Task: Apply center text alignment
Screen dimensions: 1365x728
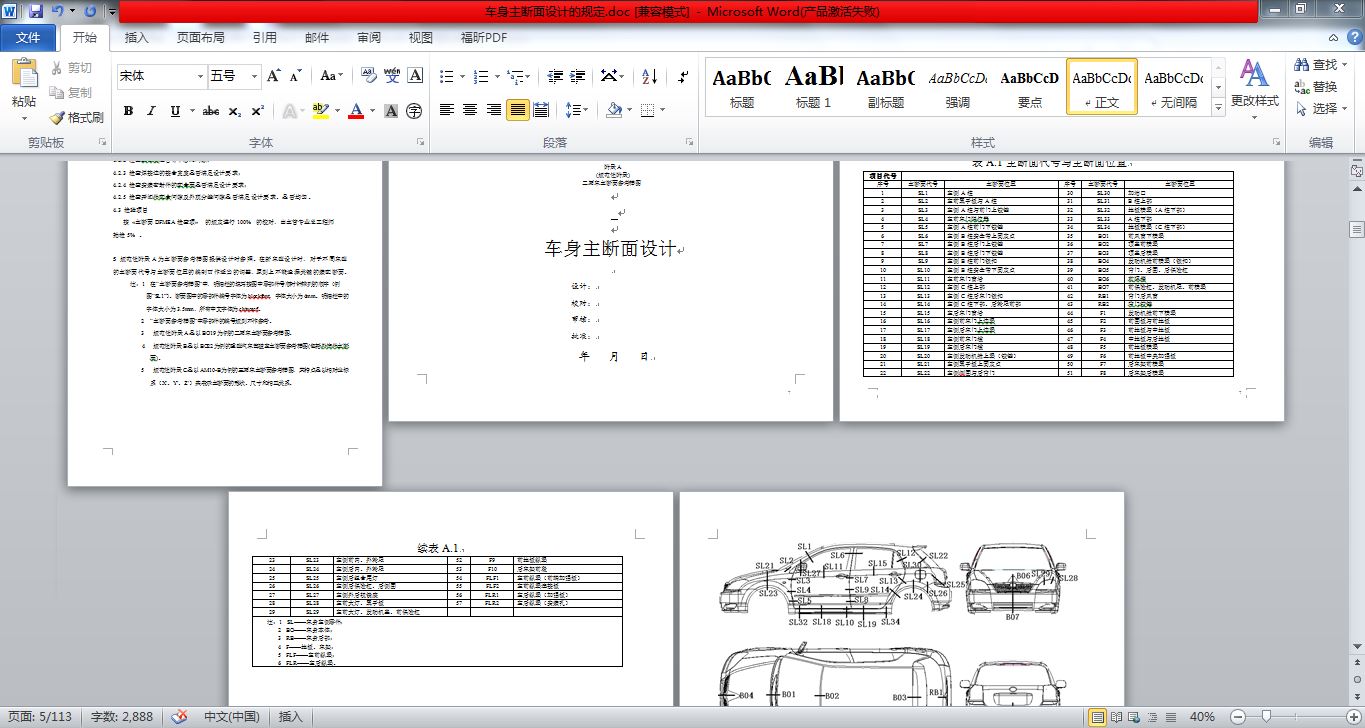Action: [x=470, y=110]
